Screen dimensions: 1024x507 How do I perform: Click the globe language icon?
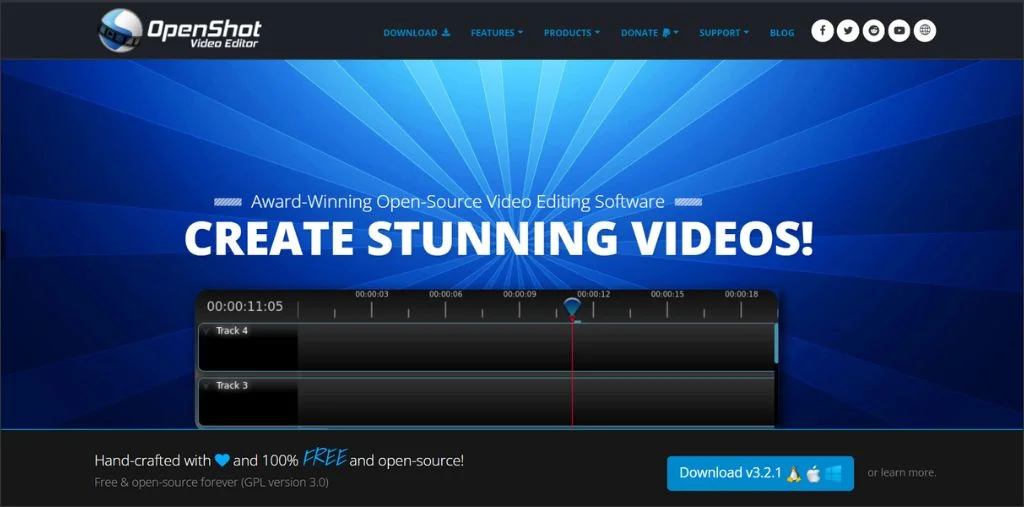tap(925, 31)
